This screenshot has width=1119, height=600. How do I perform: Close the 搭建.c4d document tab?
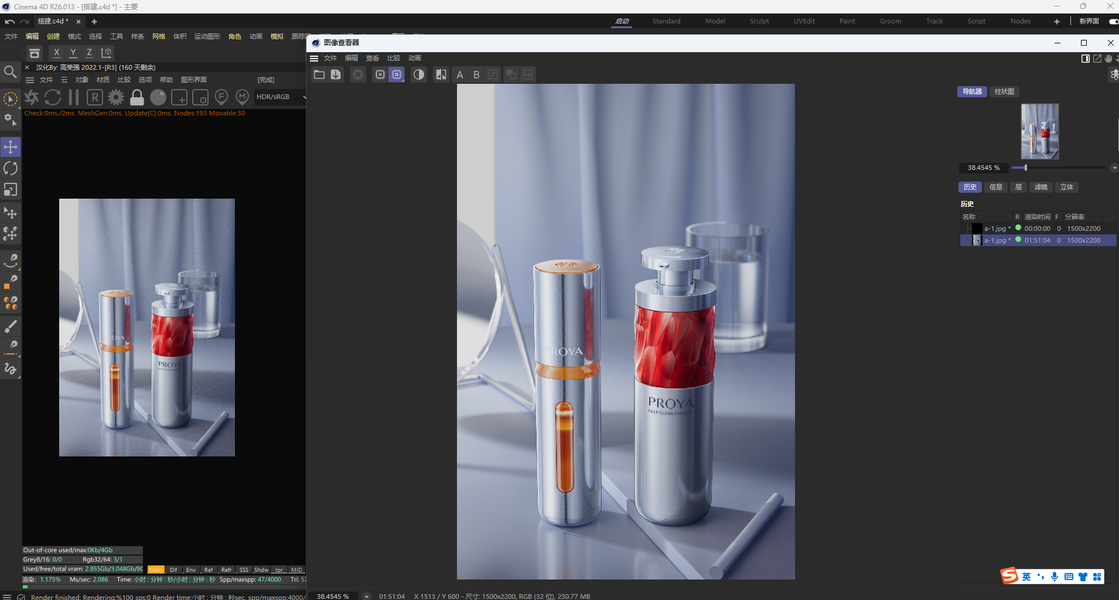coord(79,21)
